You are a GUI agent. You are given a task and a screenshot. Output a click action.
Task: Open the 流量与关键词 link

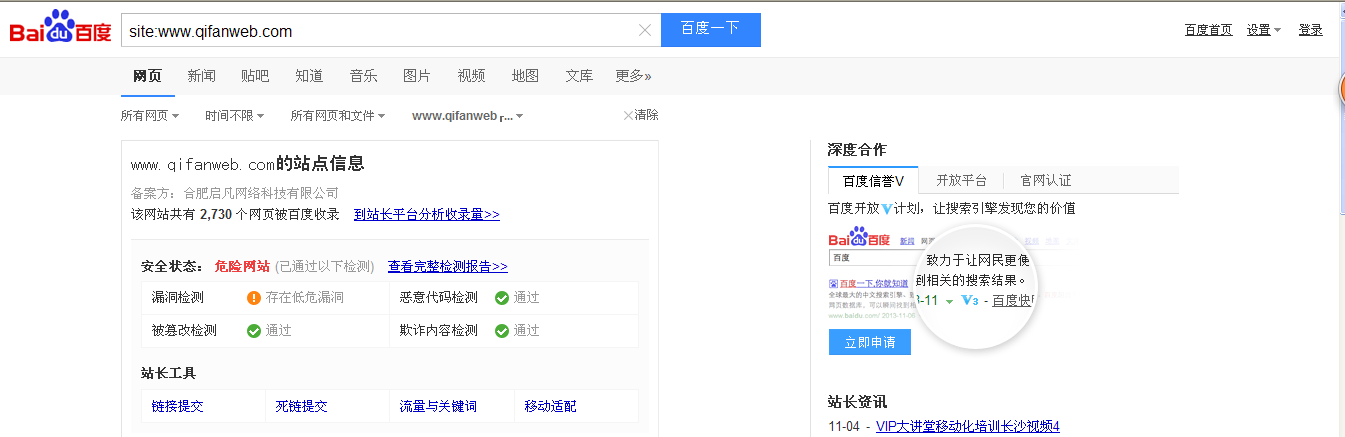pos(438,406)
